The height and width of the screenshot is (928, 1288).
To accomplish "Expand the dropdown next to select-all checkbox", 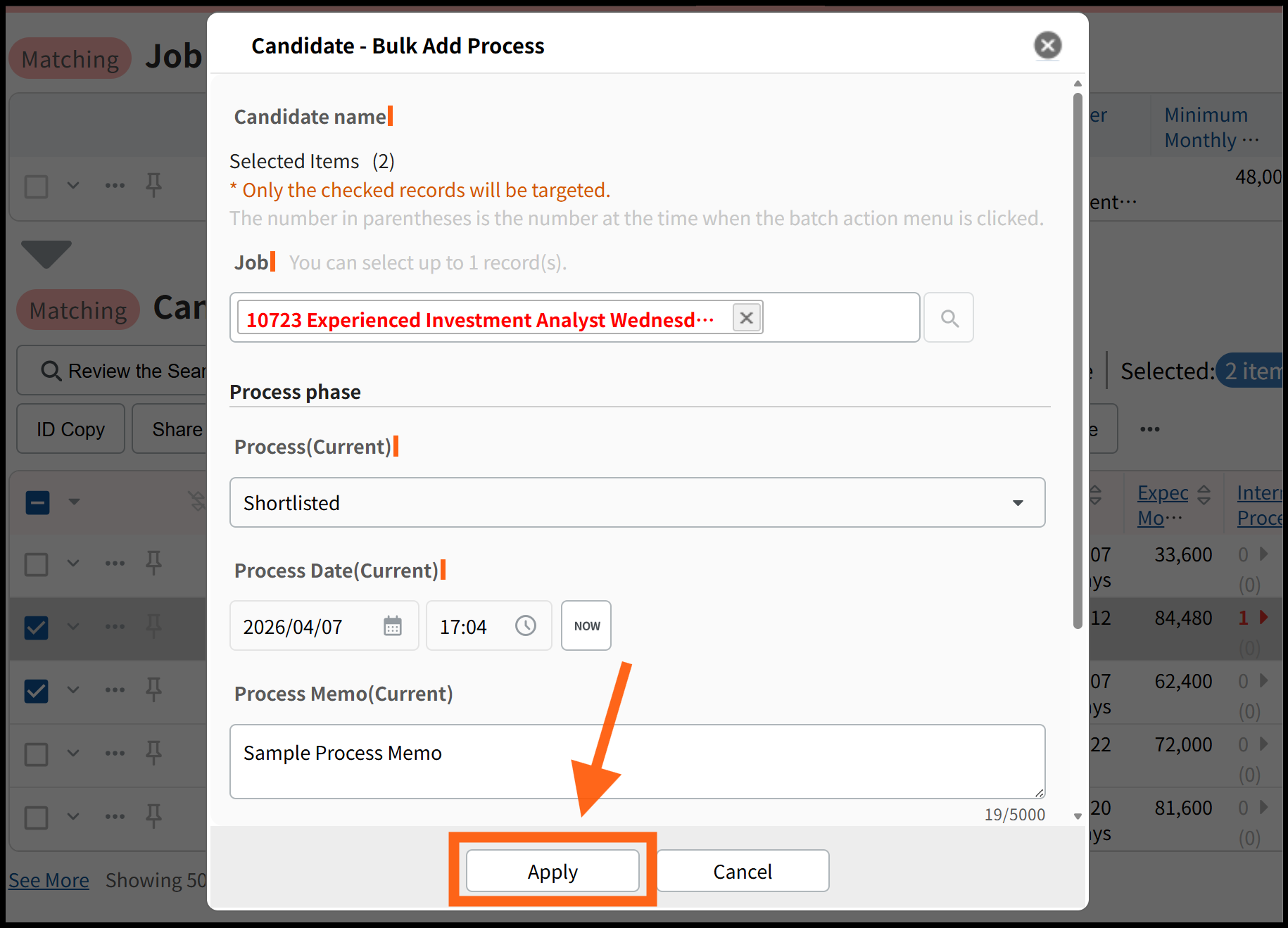I will pyautogui.click(x=74, y=502).
